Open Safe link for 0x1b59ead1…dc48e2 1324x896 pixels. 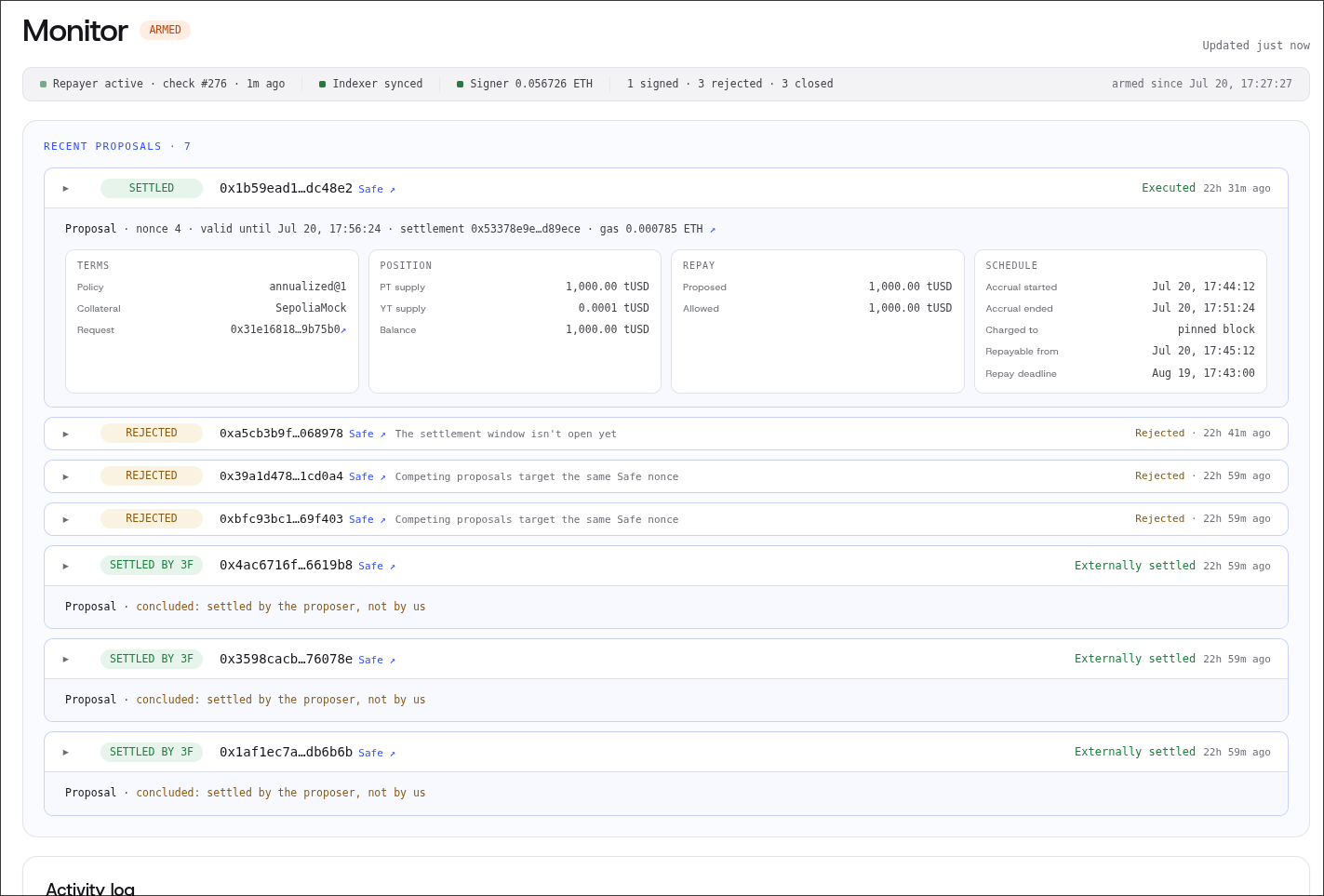click(x=377, y=189)
